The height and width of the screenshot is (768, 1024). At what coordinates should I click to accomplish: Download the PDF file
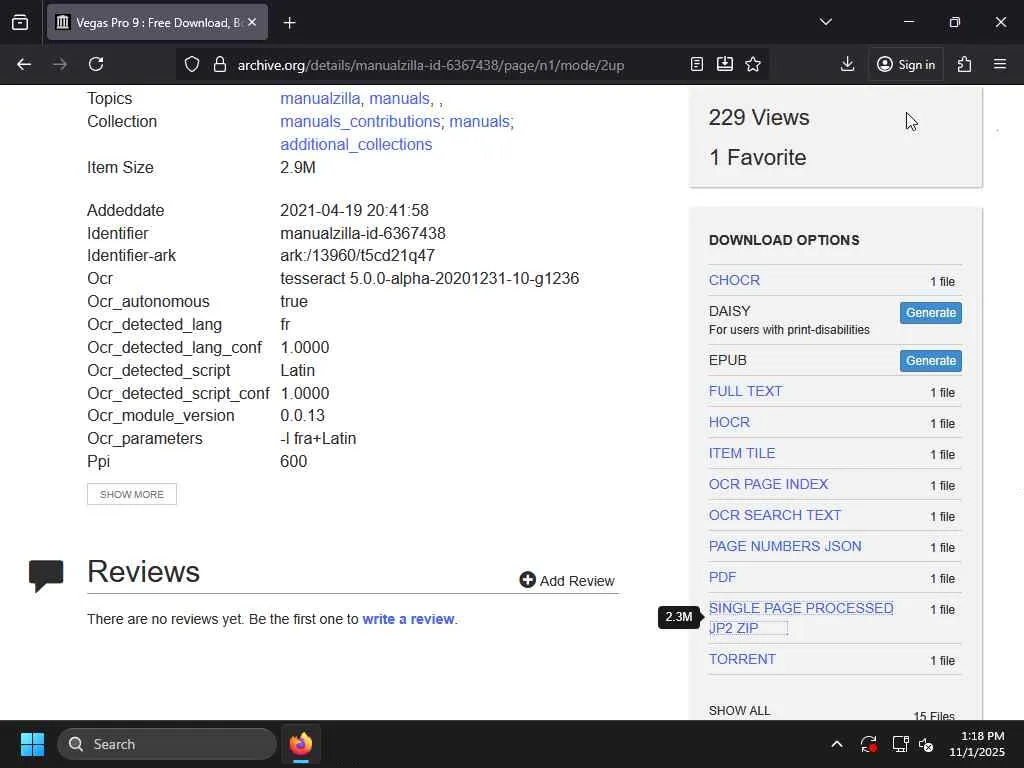coord(722,577)
